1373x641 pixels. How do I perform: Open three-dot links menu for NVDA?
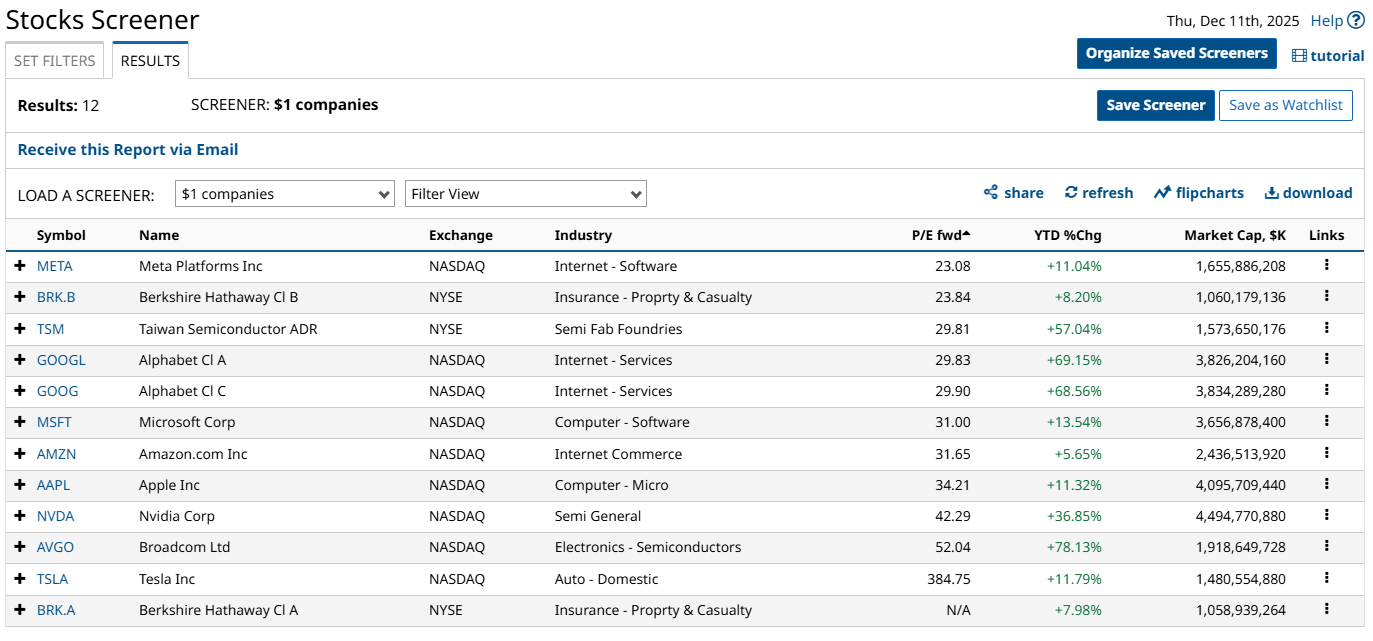click(1326, 515)
